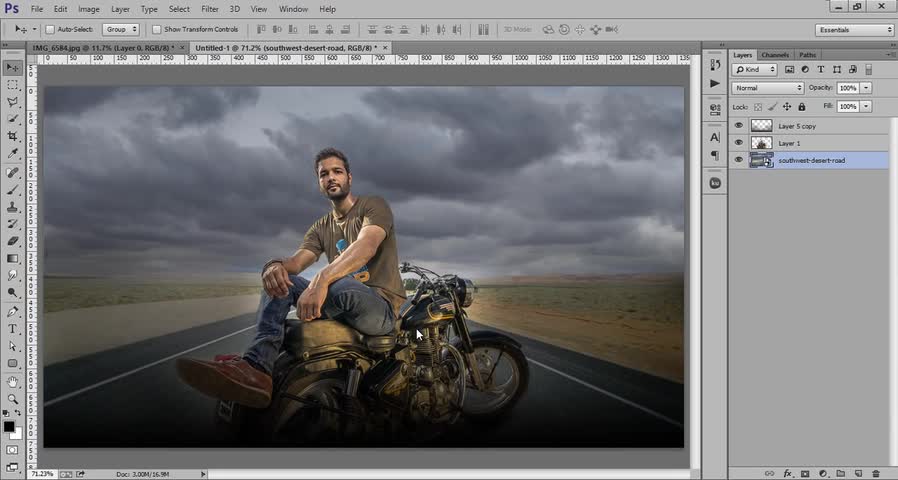This screenshot has height=480, width=898.
Task: Switch to the Paths tab
Action: pyautogui.click(x=808, y=55)
